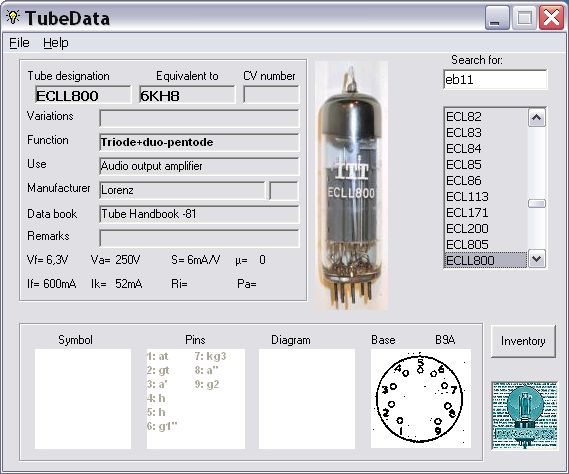Click the list scrollbar thumb
The image size is (569, 474).
tap(537, 203)
